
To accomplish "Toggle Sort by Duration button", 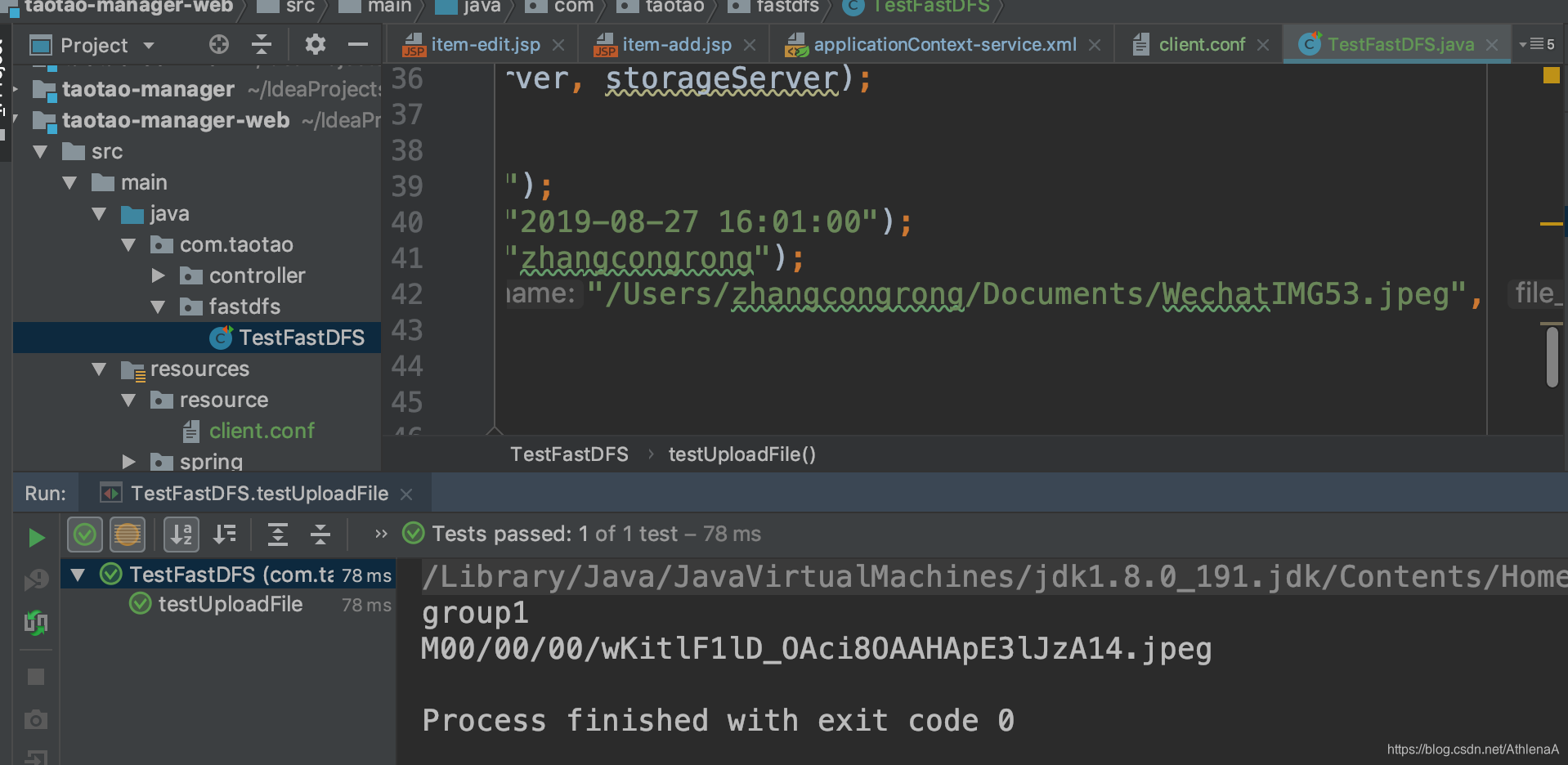I will (x=224, y=535).
